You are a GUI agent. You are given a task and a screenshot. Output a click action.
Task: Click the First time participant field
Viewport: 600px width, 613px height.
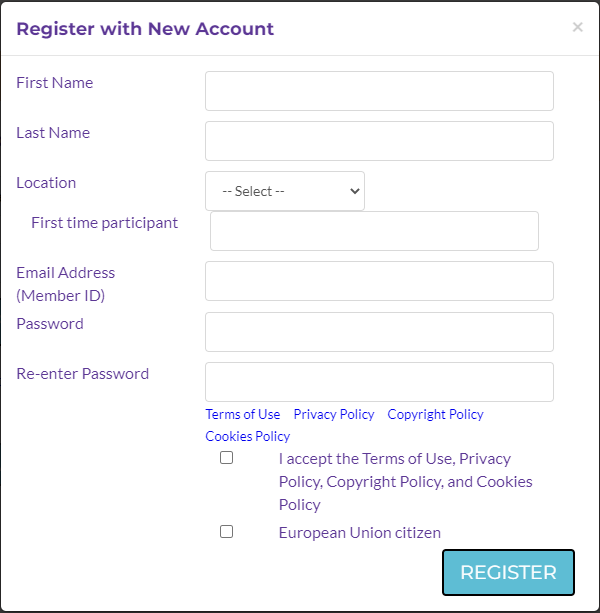[374, 231]
